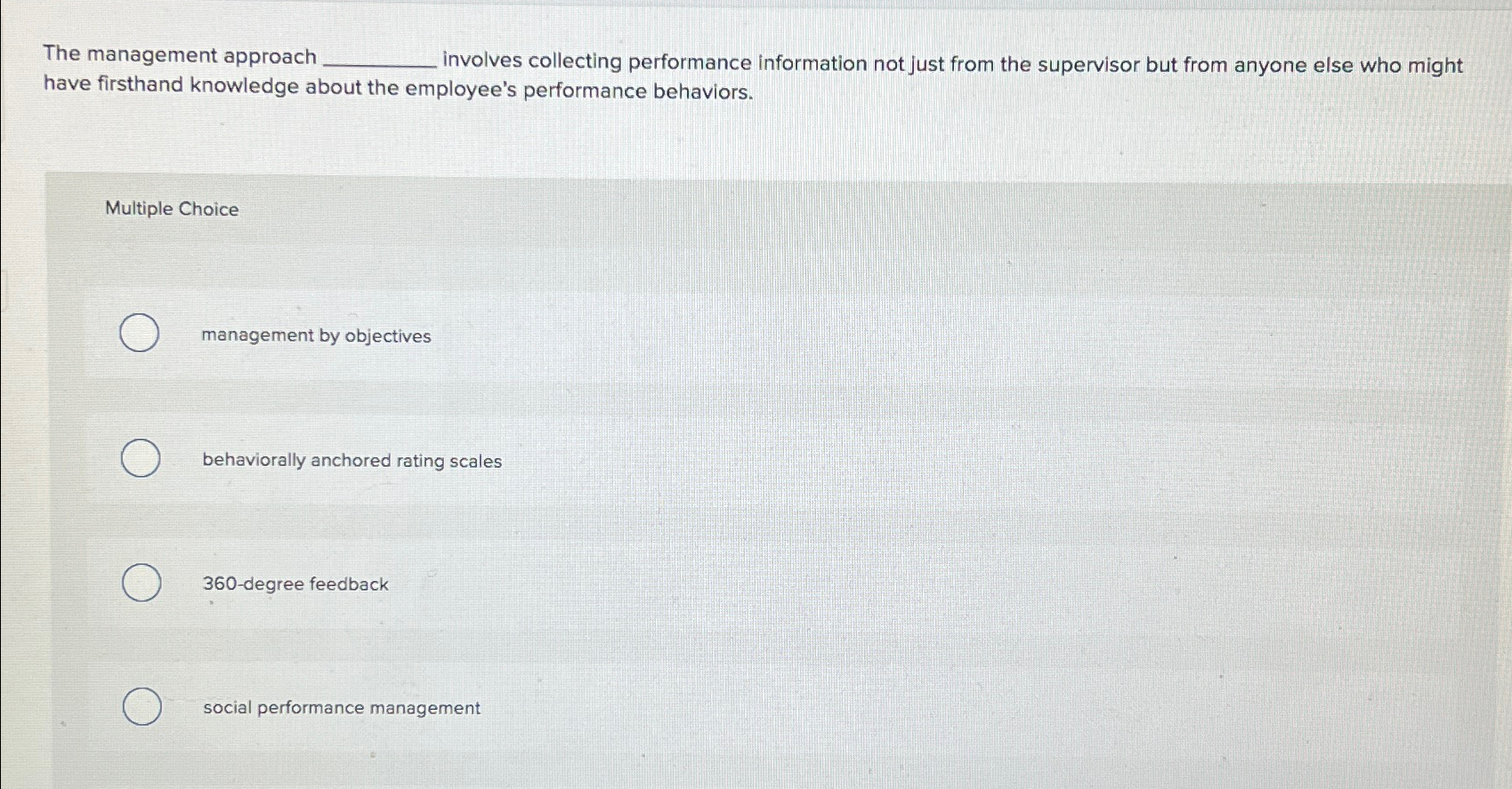Viewport: 1512px width, 789px height.
Task: Click the Multiple Choice heading
Action: 171,209
